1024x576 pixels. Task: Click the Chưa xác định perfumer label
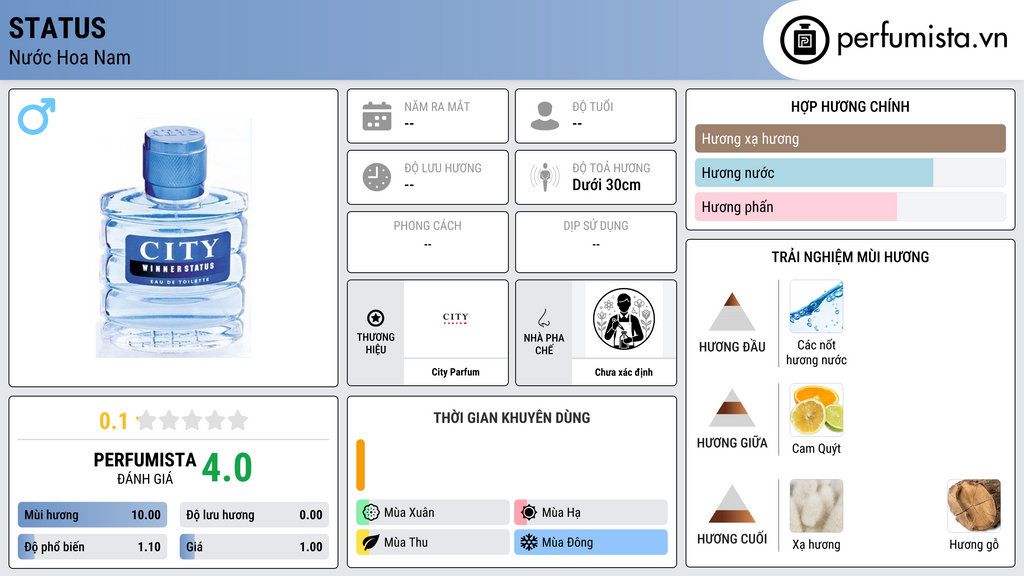click(624, 372)
